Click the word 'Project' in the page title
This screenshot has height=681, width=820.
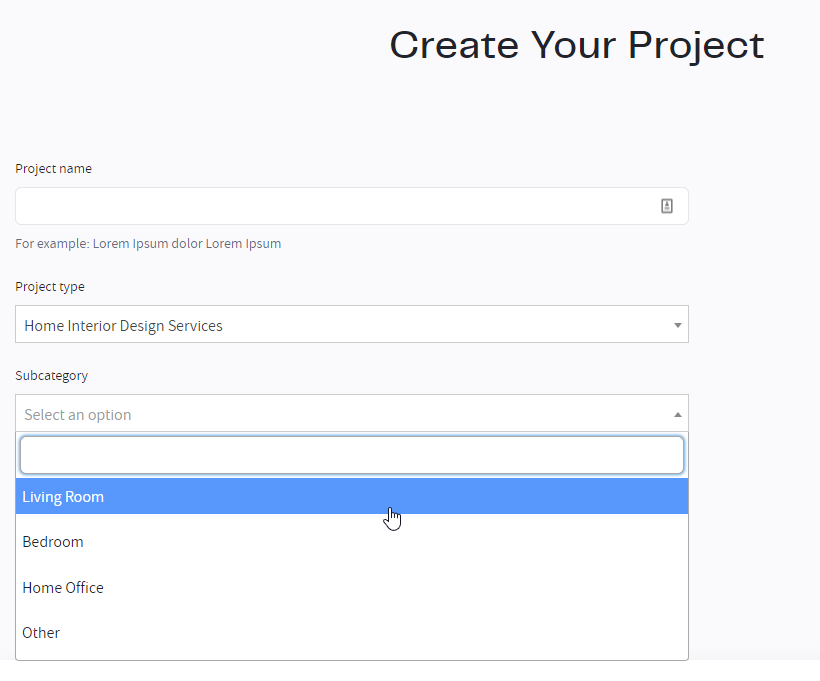point(696,47)
